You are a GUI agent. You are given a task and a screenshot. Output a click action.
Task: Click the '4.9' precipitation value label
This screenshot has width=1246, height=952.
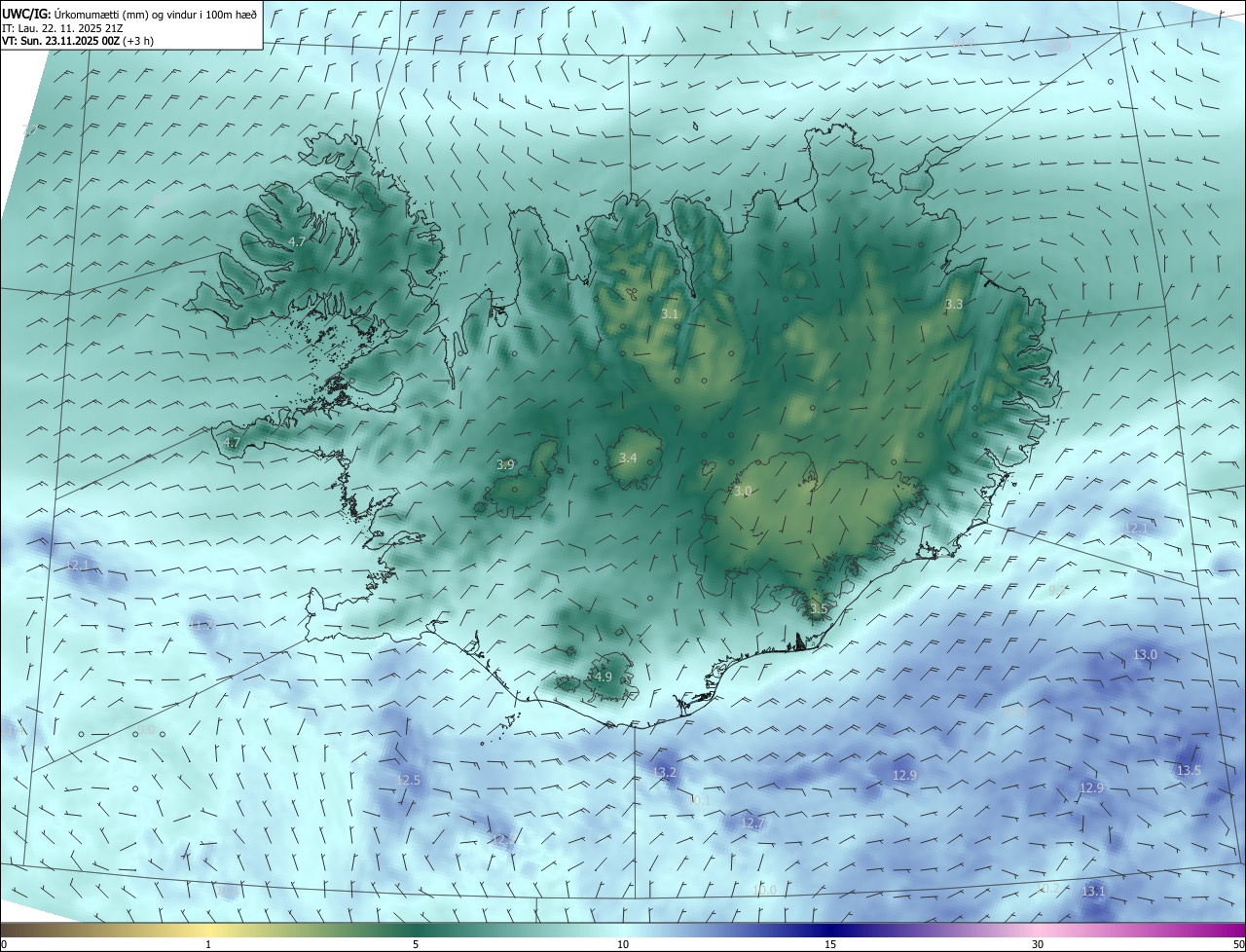click(x=603, y=677)
